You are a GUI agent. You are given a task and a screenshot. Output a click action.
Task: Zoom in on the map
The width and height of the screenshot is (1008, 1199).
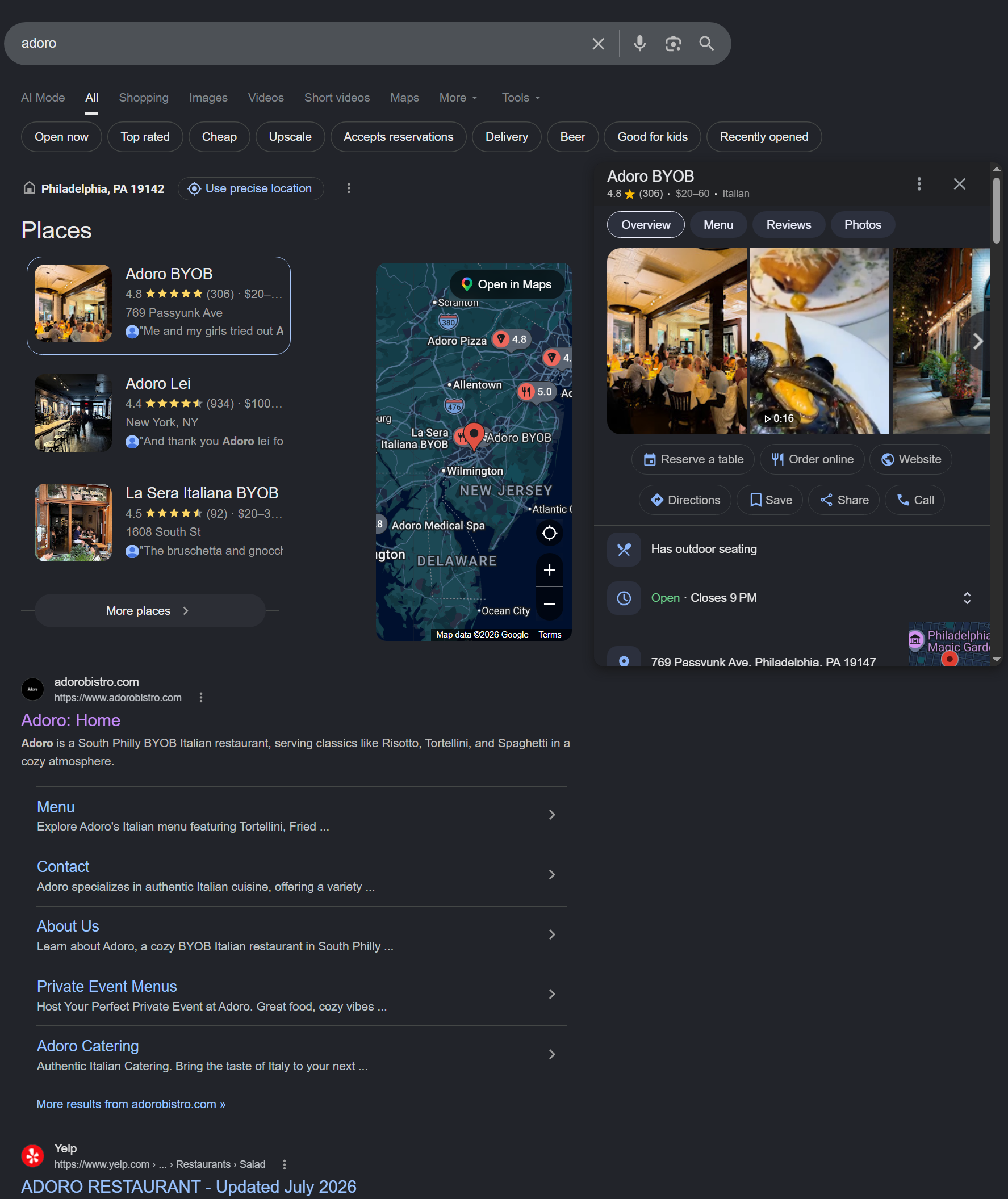pyautogui.click(x=549, y=570)
